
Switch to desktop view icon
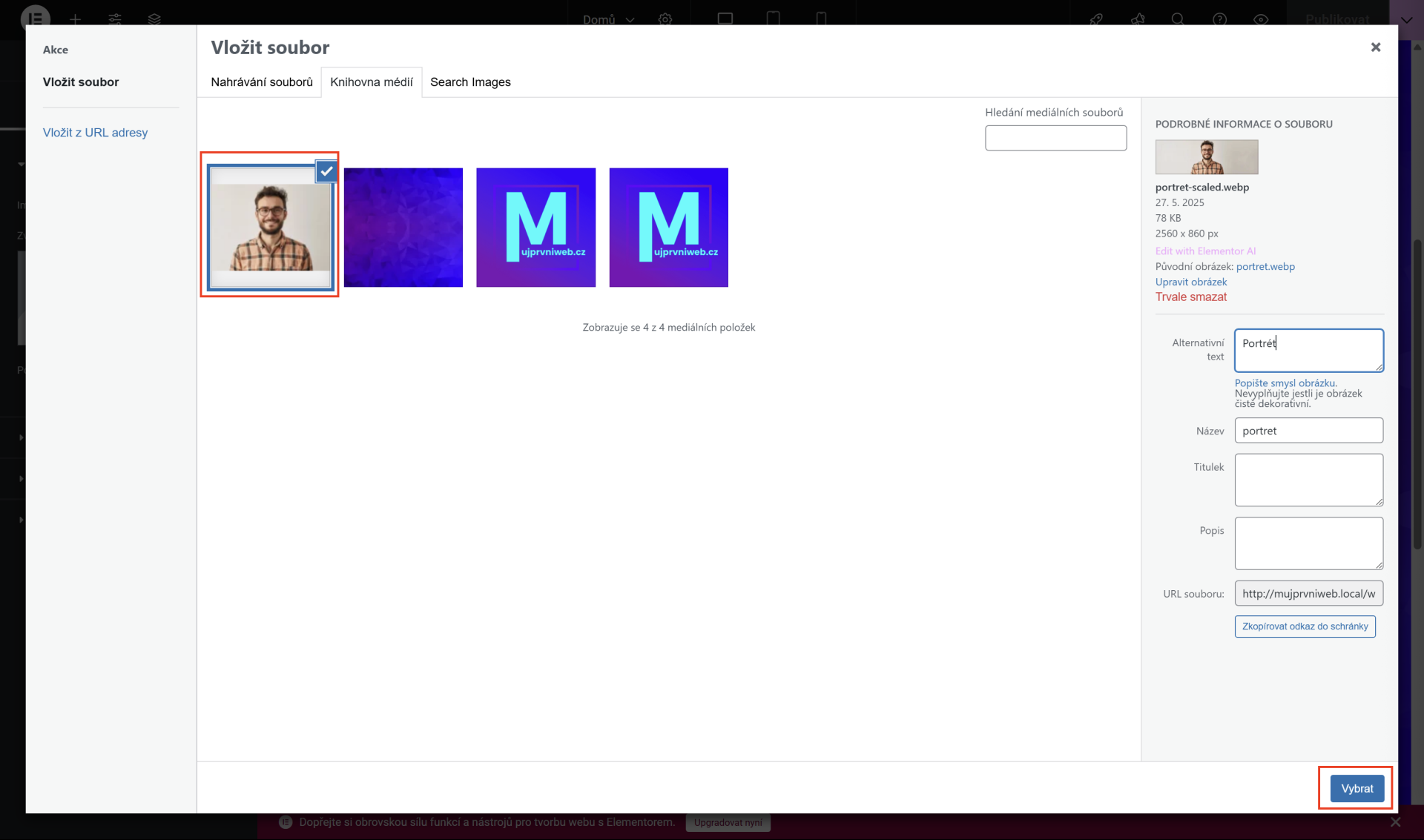725,19
